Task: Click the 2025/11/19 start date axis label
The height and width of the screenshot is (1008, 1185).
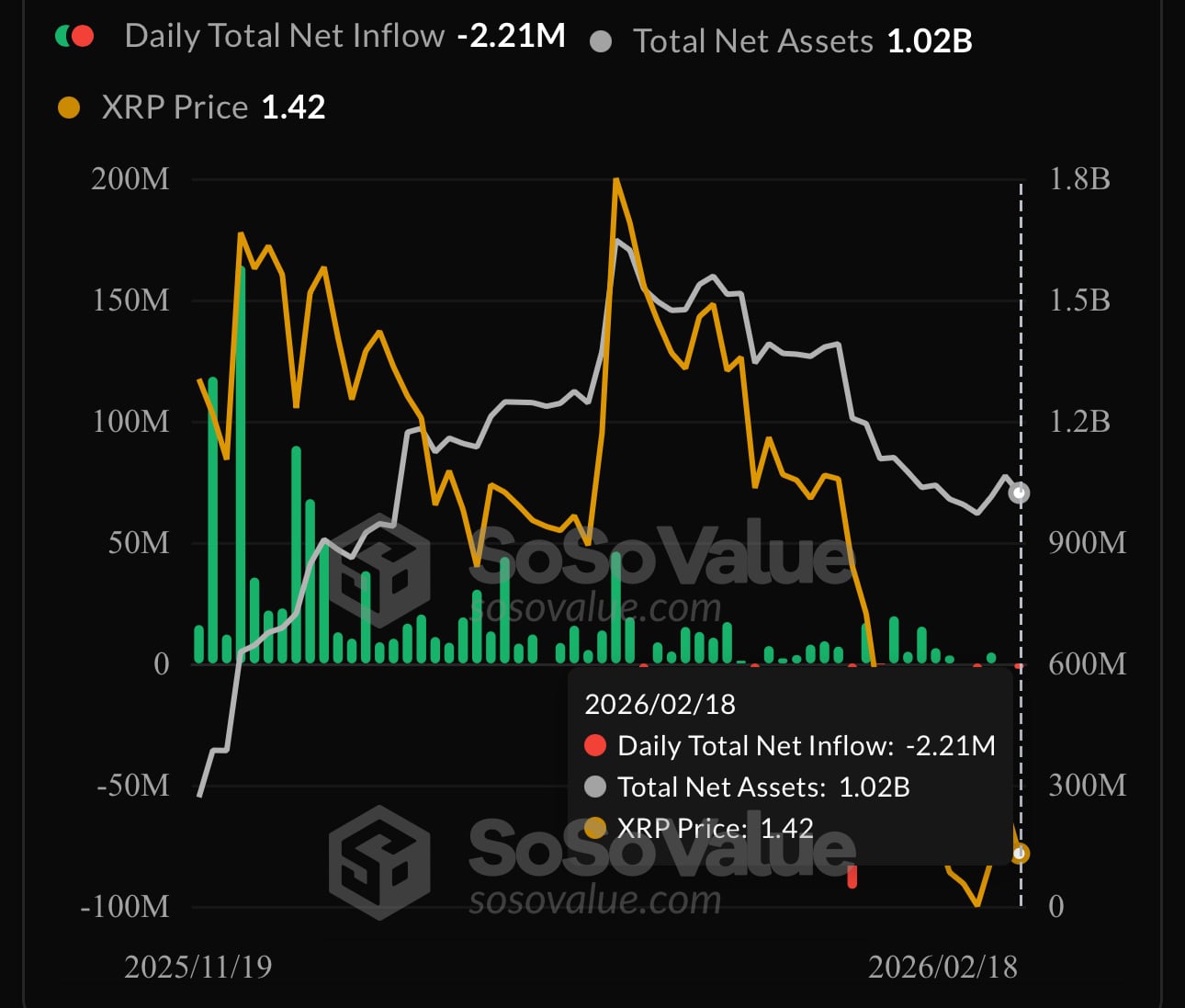Action: click(198, 967)
